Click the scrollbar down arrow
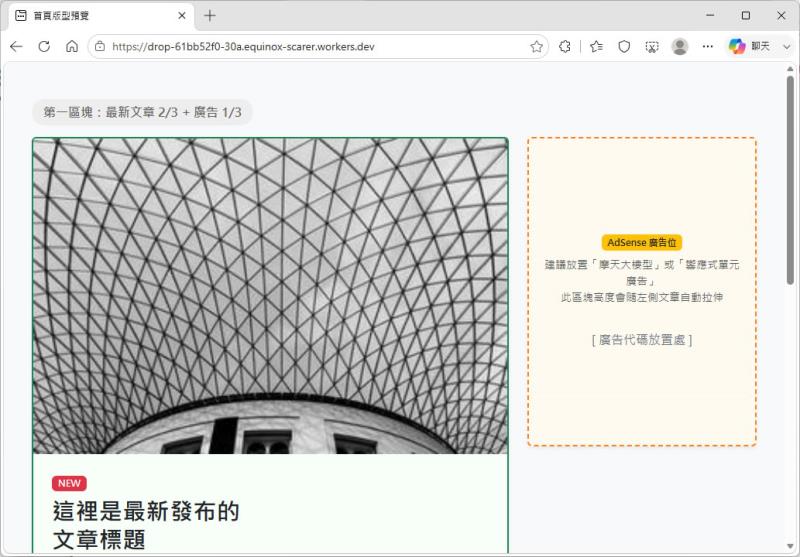Screen dimensions: 800x557 pyautogui.click(x=790, y=547)
